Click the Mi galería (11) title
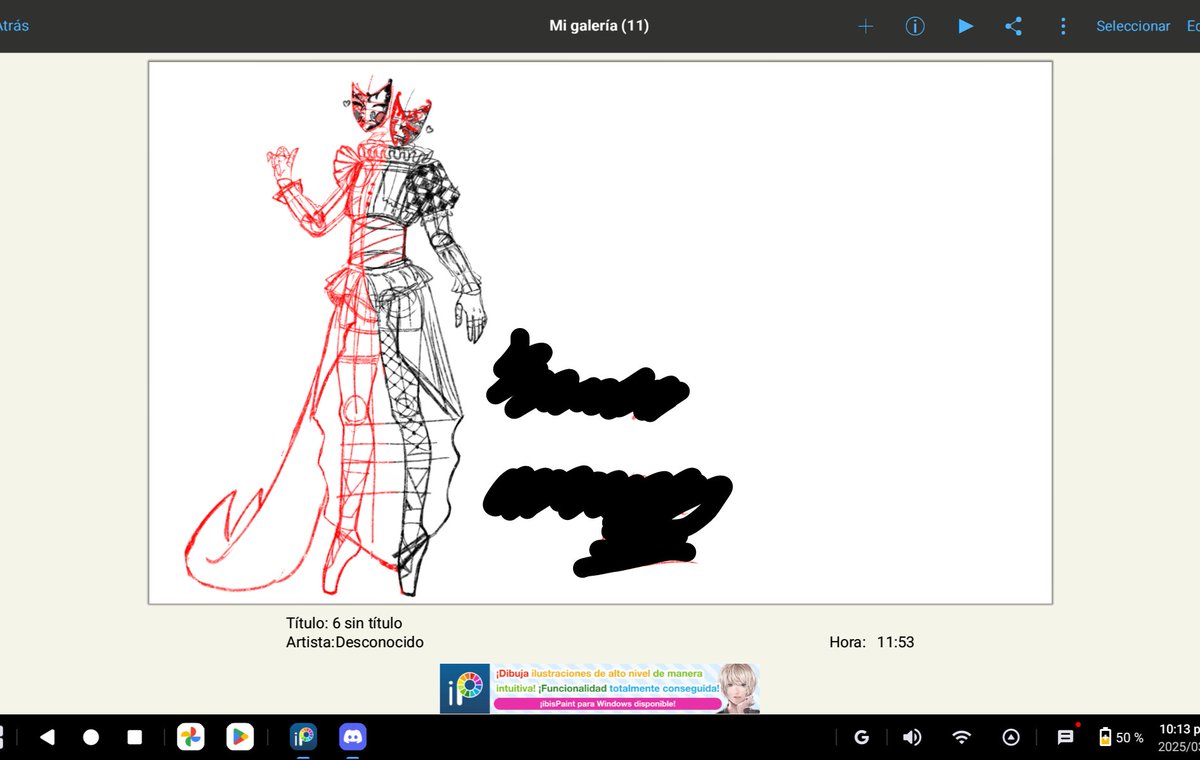 (599, 26)
